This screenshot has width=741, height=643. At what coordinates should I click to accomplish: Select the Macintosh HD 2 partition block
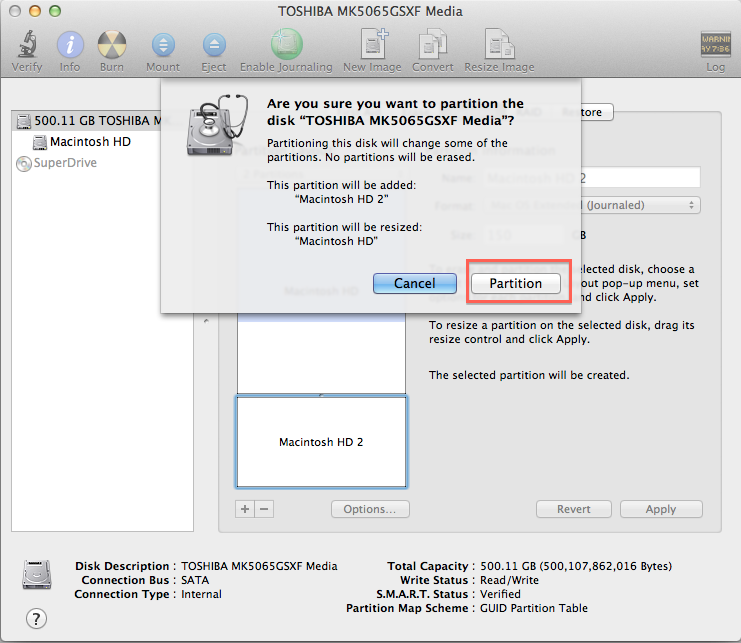[321, 441]
